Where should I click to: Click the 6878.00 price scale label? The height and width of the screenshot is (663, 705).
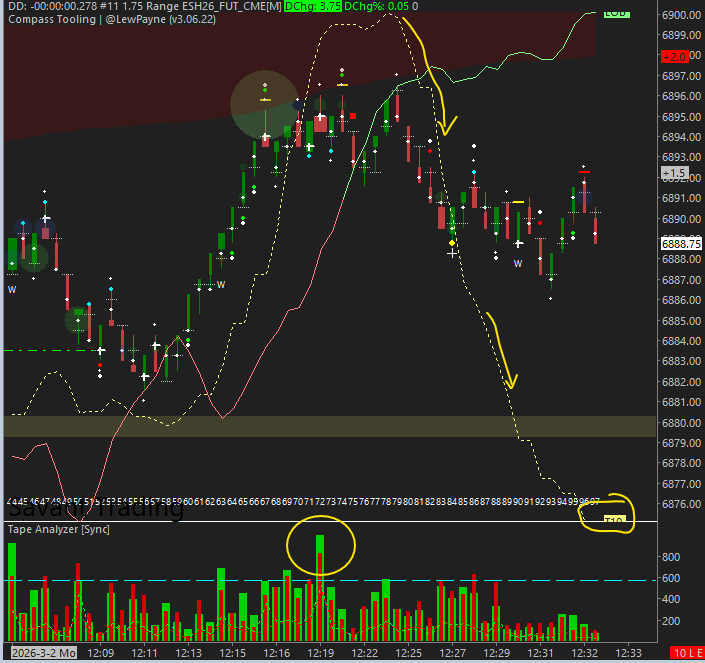[681, 463]
